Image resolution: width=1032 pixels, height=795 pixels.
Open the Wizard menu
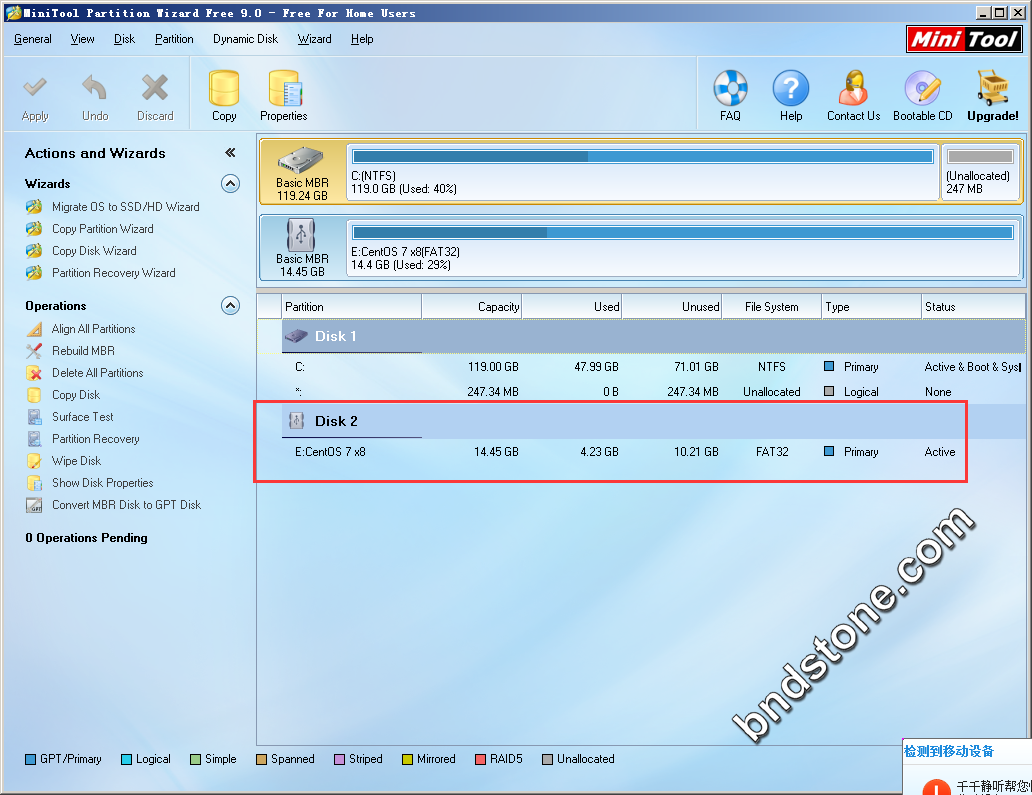pyautogui.click(x=315, y=39)
